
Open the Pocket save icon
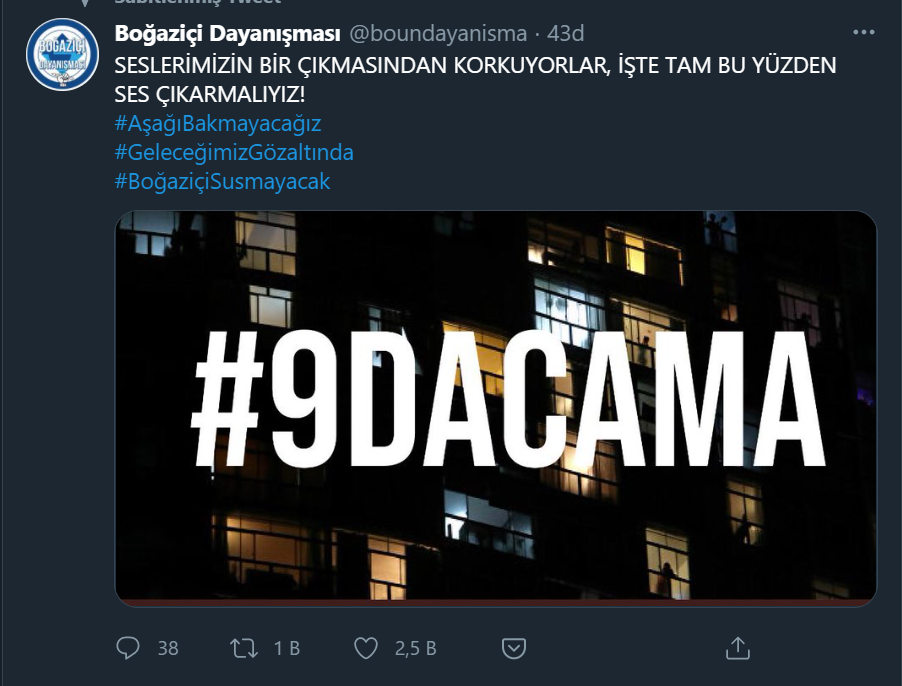click(514, 649)
